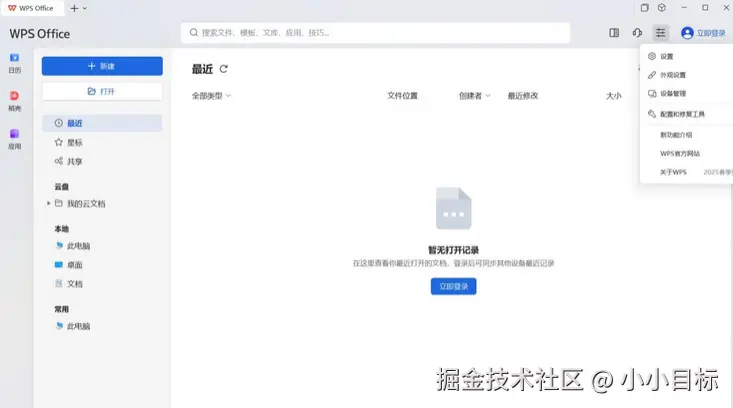Open 文档 documents location

click(69, 284)
